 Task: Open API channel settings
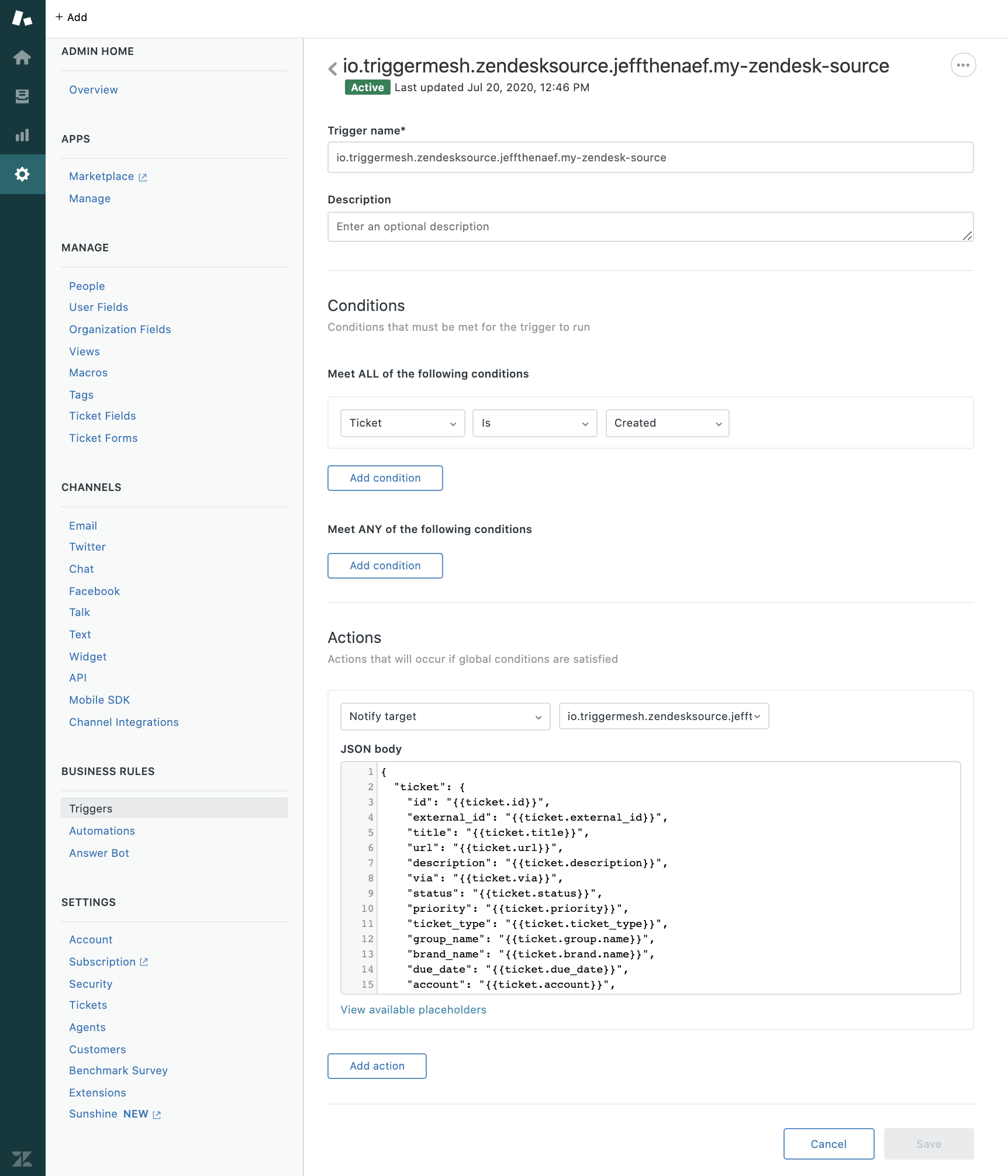tap(78, 678)
